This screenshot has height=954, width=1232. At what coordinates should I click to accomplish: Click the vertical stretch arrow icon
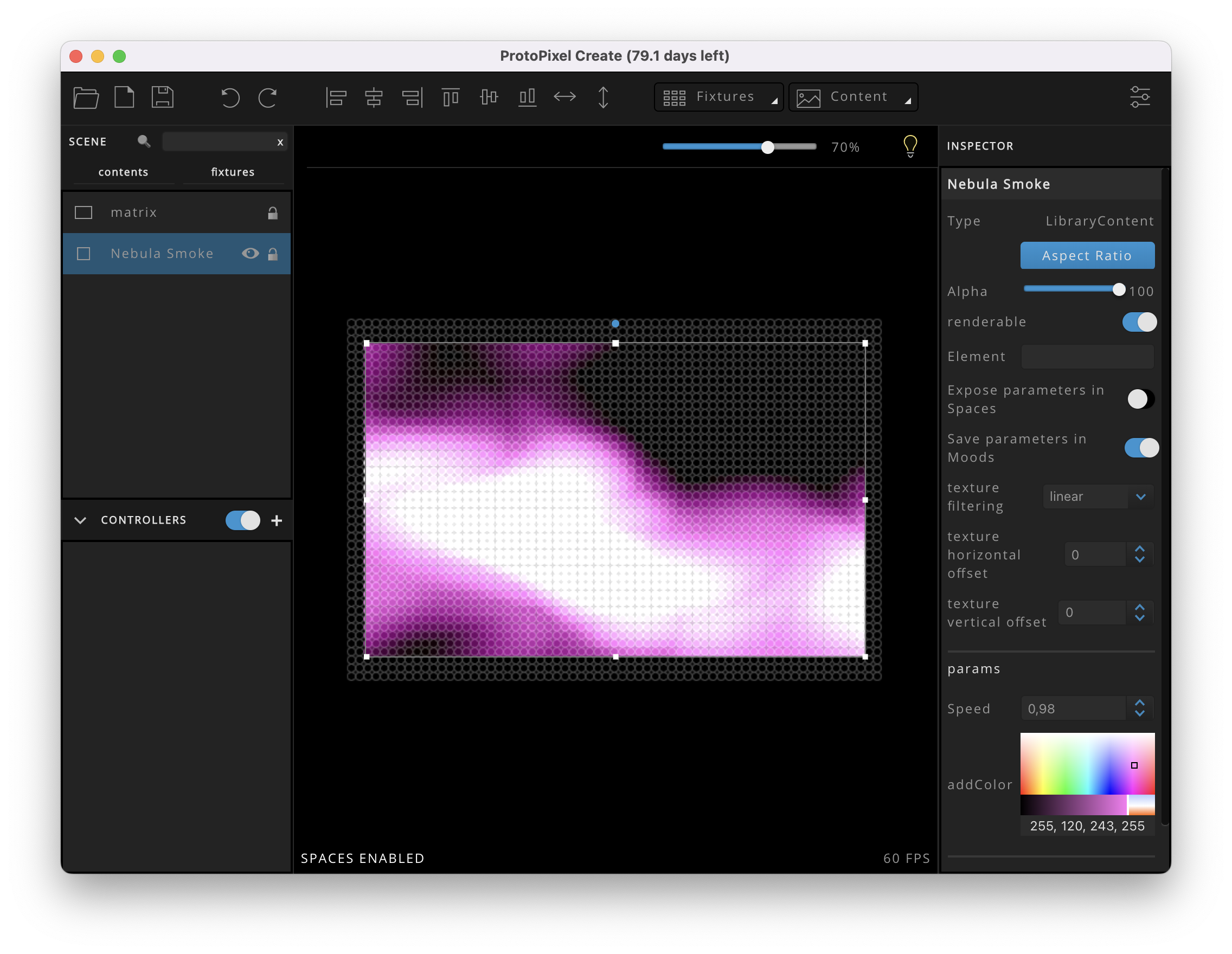[603, 98]
